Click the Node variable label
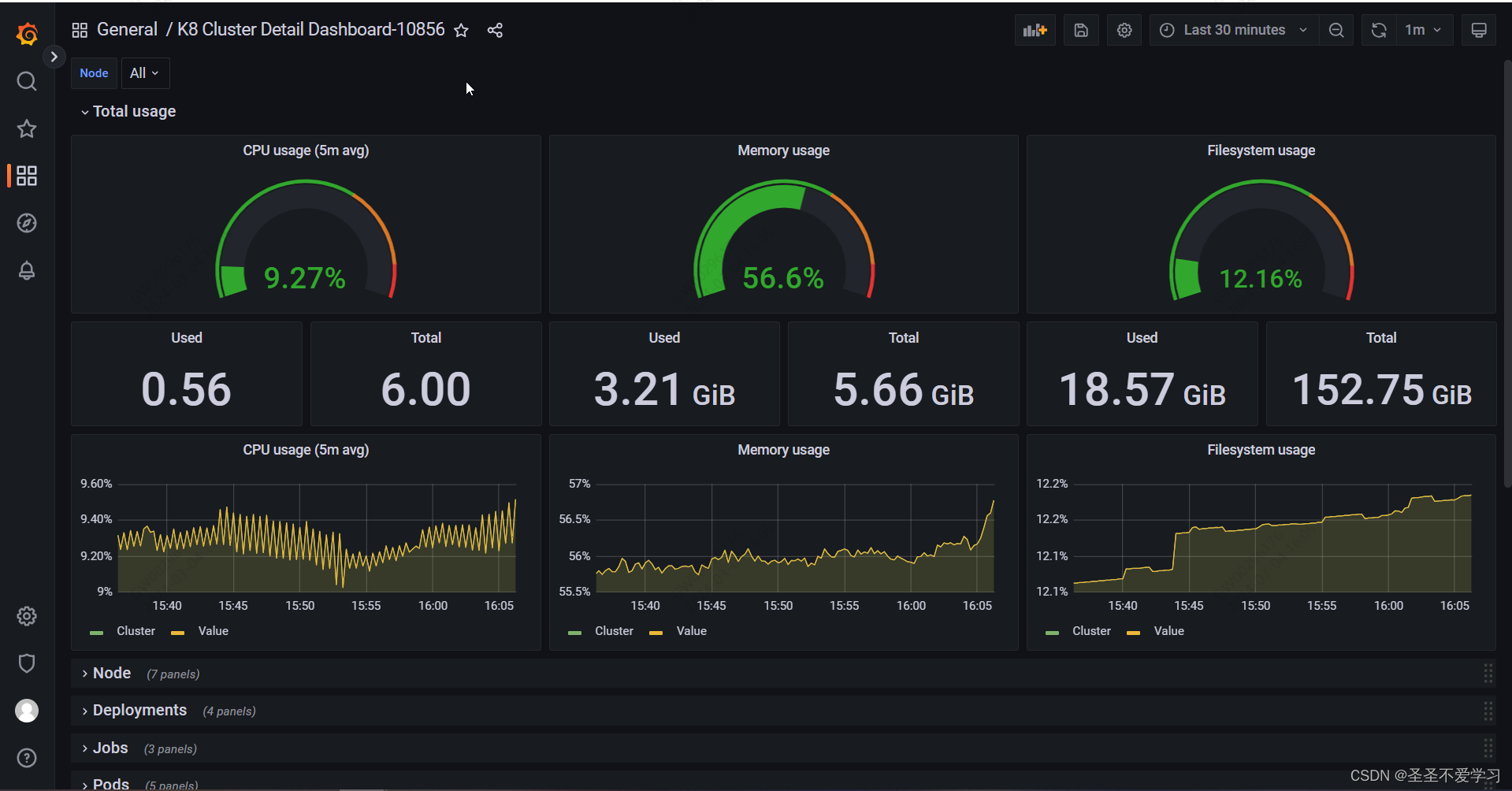 coord(94,73)
